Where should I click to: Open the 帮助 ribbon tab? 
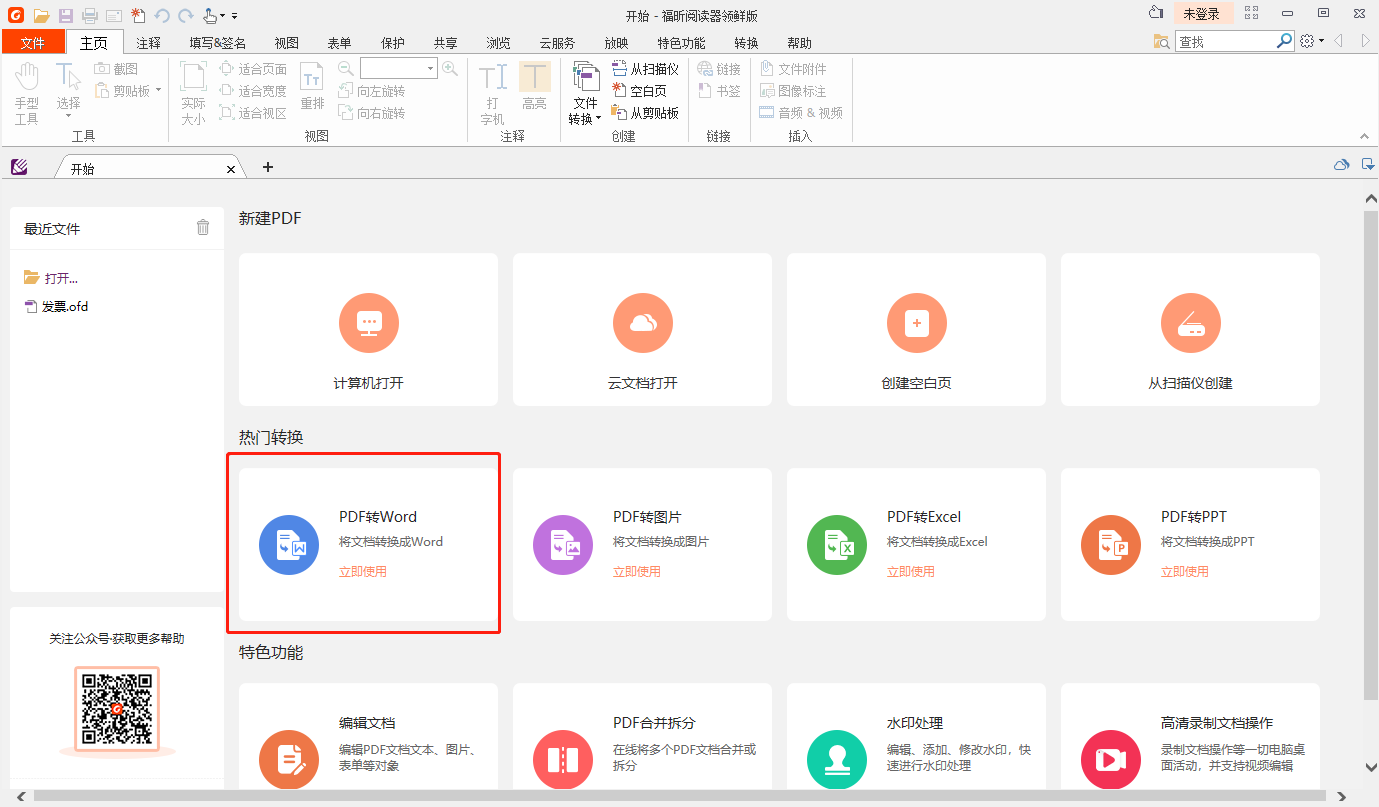pyautogui.click(x=799, y=43)
